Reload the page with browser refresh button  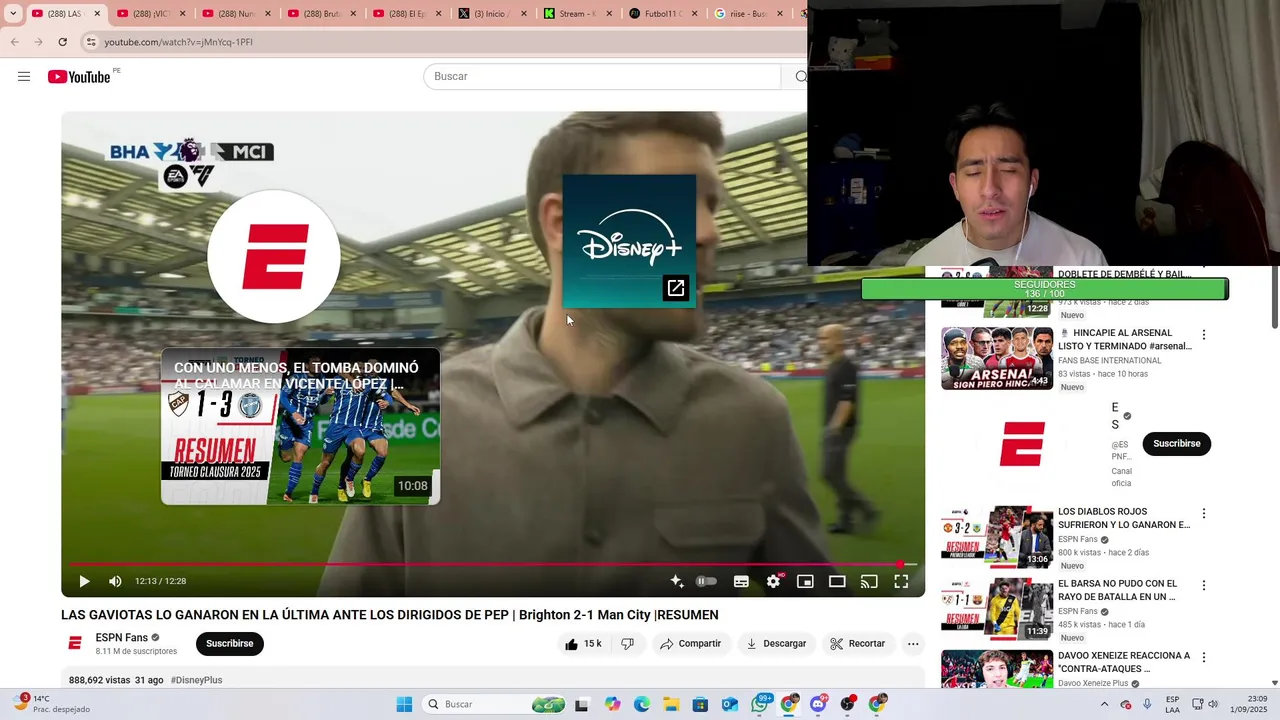point(63,42)
